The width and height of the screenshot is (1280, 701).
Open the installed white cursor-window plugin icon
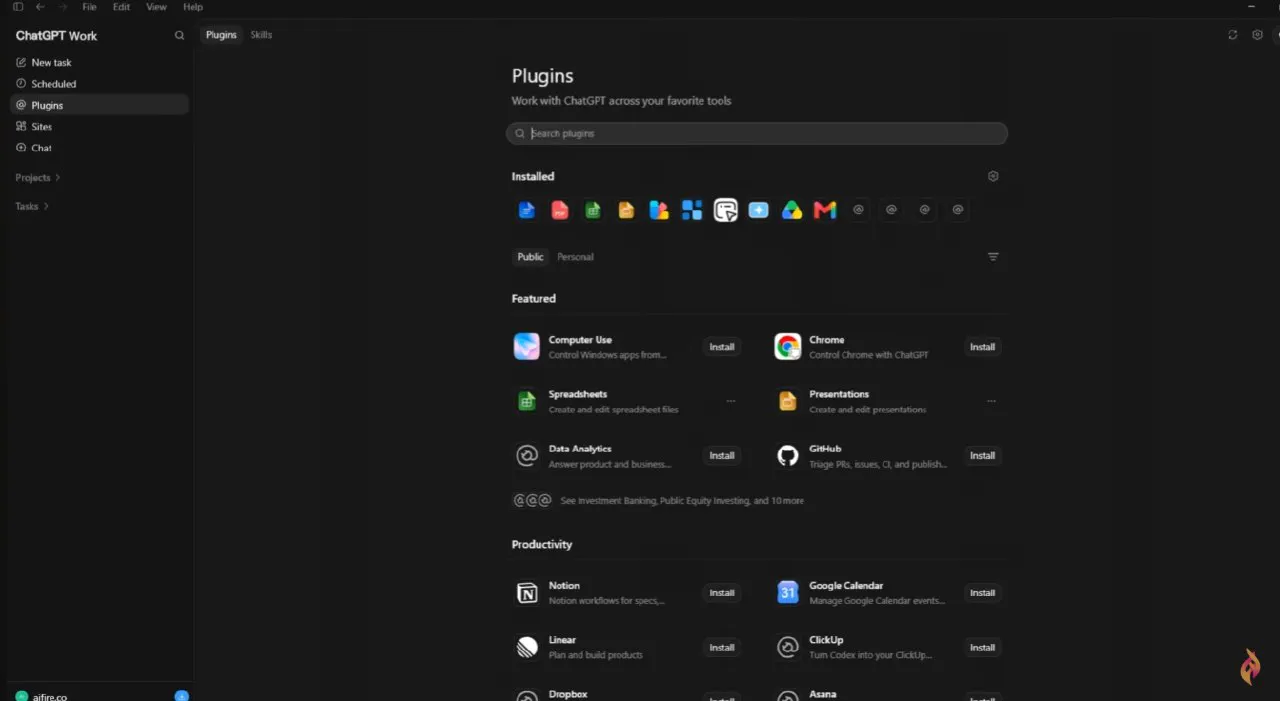click(726, 210)
